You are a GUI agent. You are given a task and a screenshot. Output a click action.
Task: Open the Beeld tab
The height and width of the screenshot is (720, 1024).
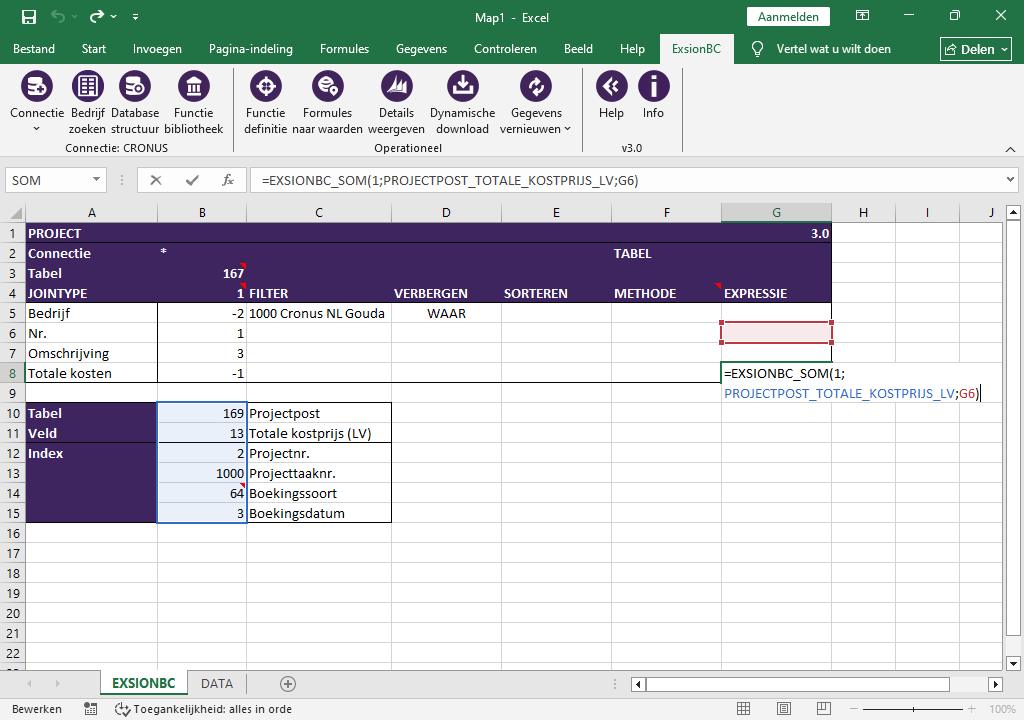(579, 49)
